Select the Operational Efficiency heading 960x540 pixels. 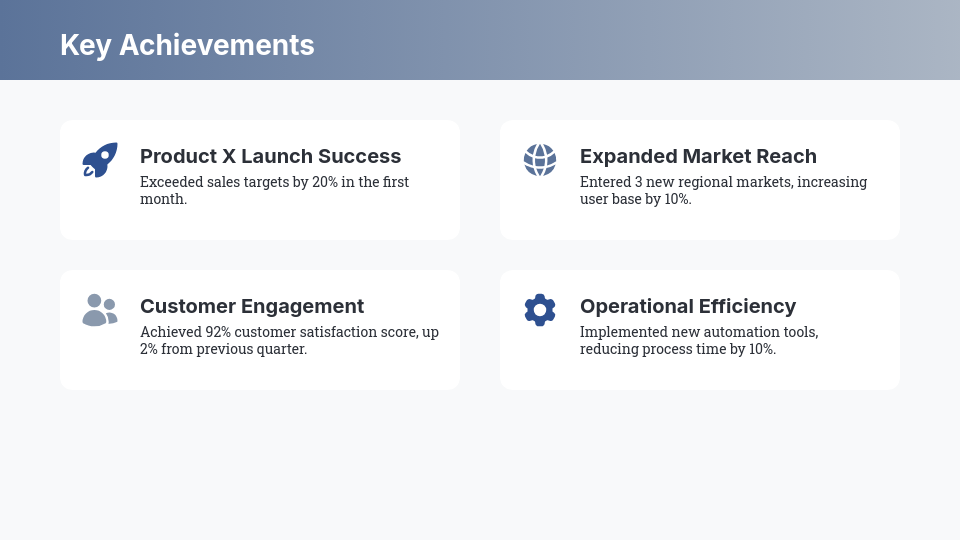pos(688,306)
